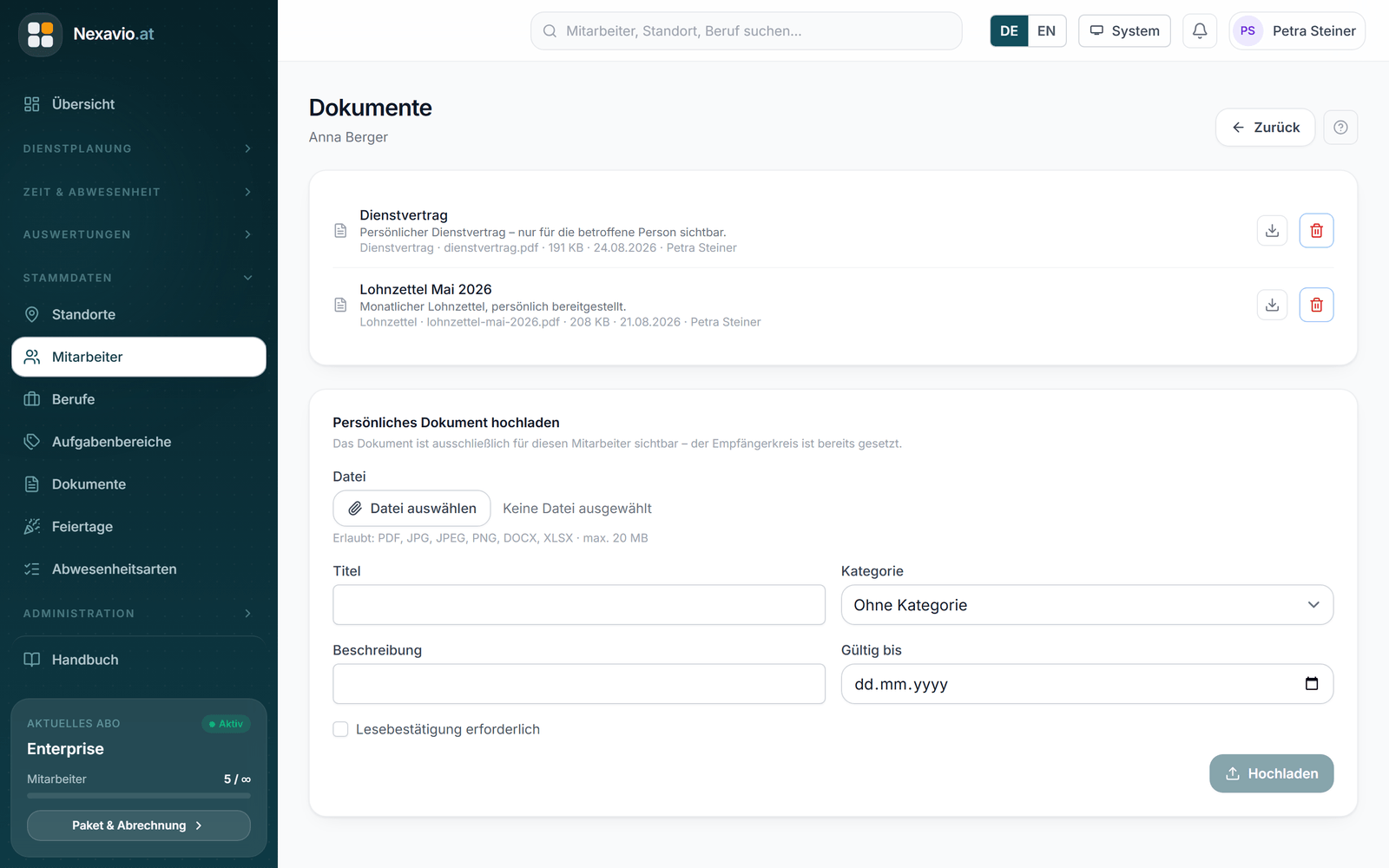Click the Enterprise plan label
This screenshot has width=1389, height=868.
click(x=65, y=749)
